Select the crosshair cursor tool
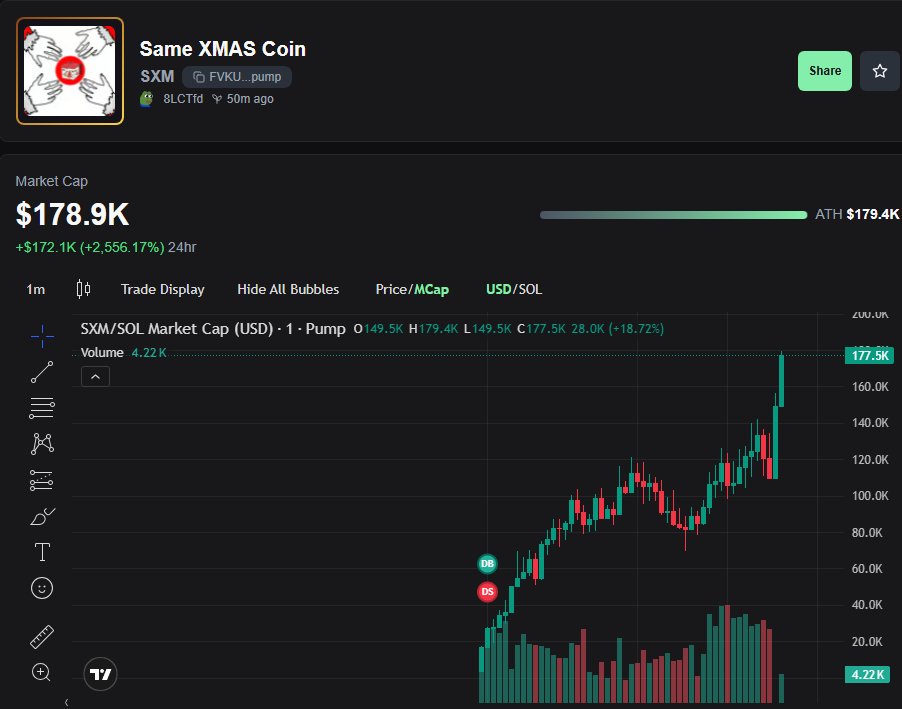This screenshot has width=902, height=709. click(x=41, y=337)
